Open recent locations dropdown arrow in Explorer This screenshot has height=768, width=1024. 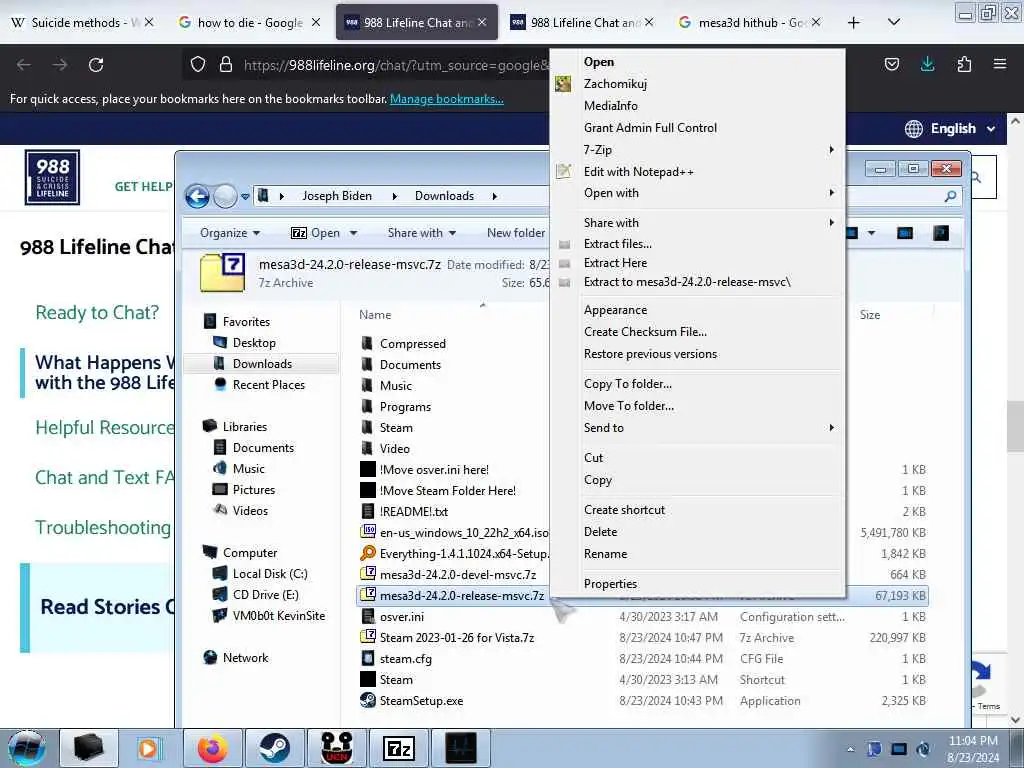[245, 196]
